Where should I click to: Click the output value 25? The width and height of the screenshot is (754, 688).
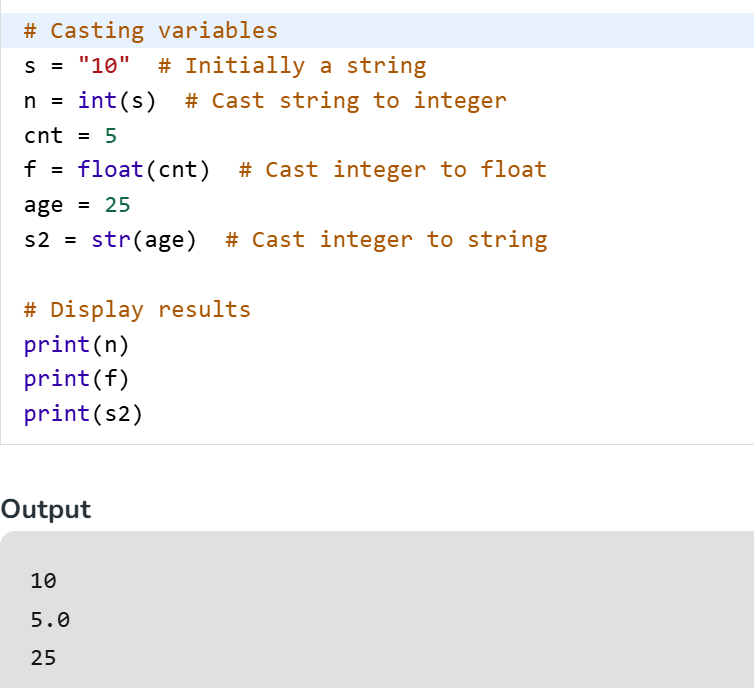[44, 658]
